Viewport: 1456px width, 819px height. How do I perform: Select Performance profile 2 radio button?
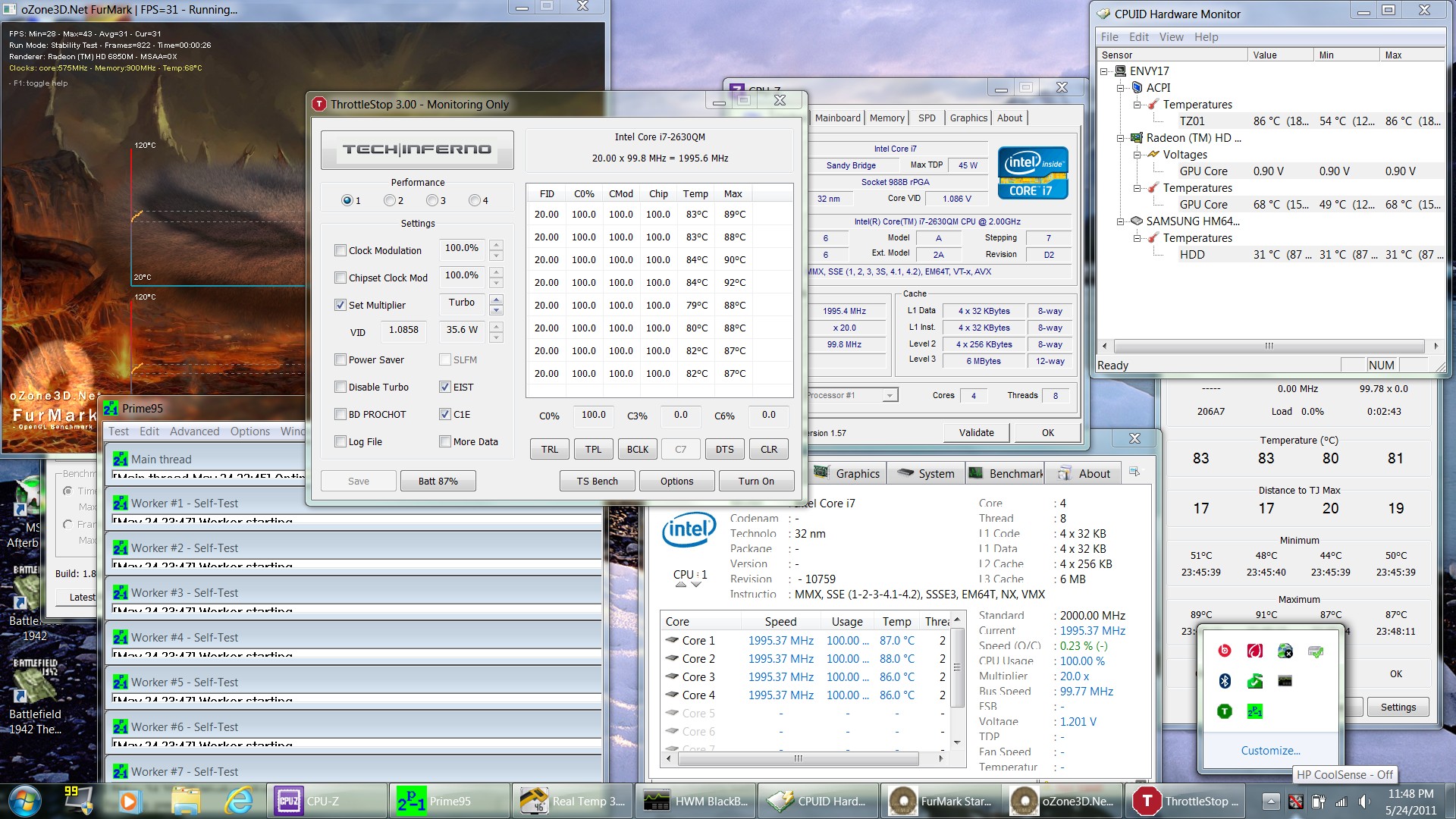(390, 200)
